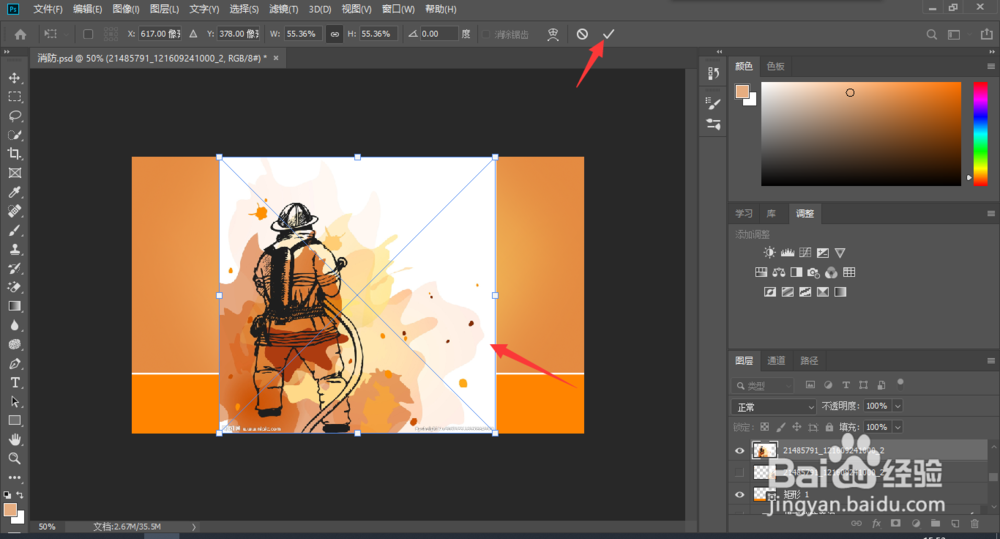Cancel the transform with the circle-slash icon
The height and width of the screenshot is (539, 1000).
[582, 34]
